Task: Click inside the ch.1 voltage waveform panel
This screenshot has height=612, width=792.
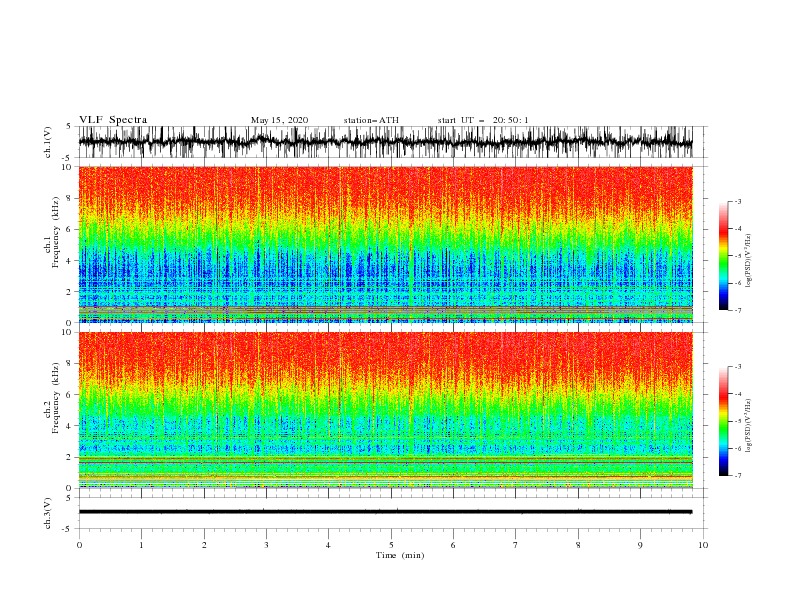Action: (385, 142)
